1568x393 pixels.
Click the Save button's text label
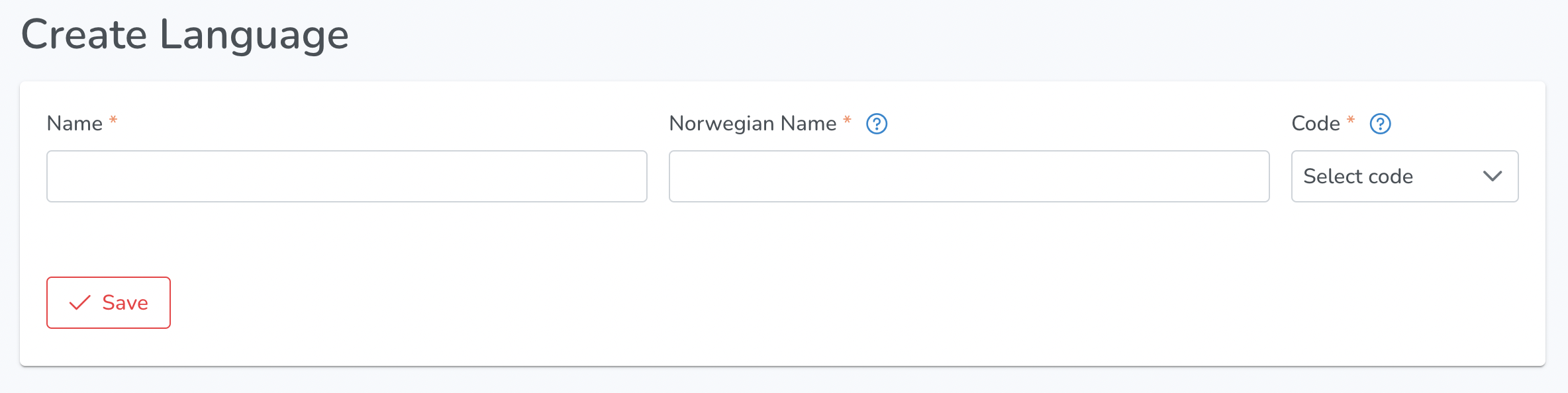(x=125, y=303)
